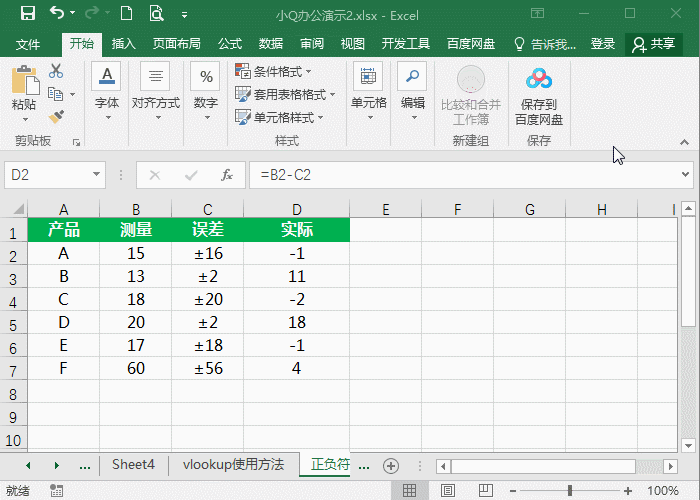
Task: Click the Save to Baidu Netdisk icon
Action: (539, 79)
